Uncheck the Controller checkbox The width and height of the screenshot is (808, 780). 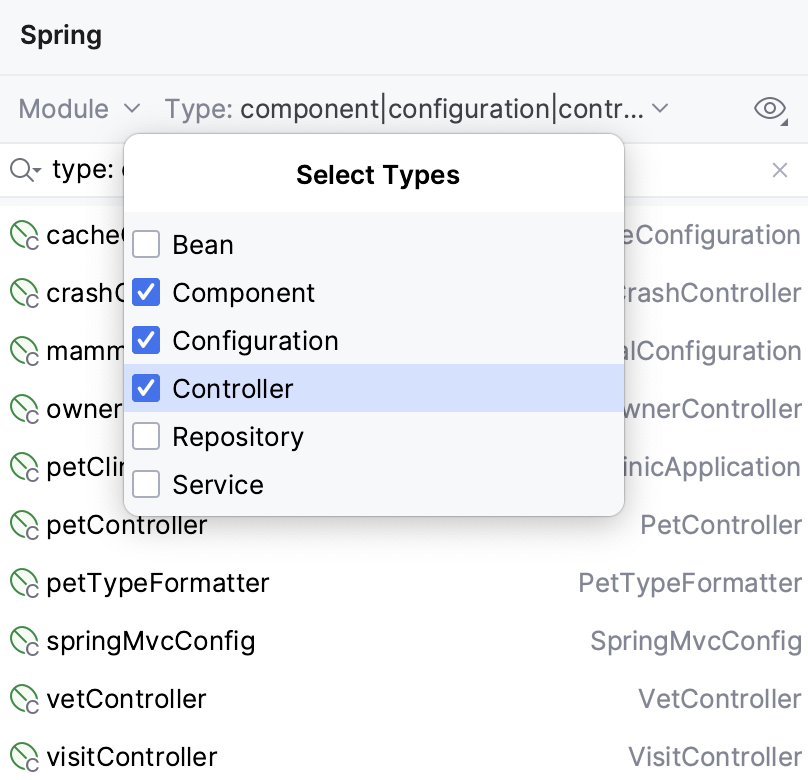click(x=146, y=389)
